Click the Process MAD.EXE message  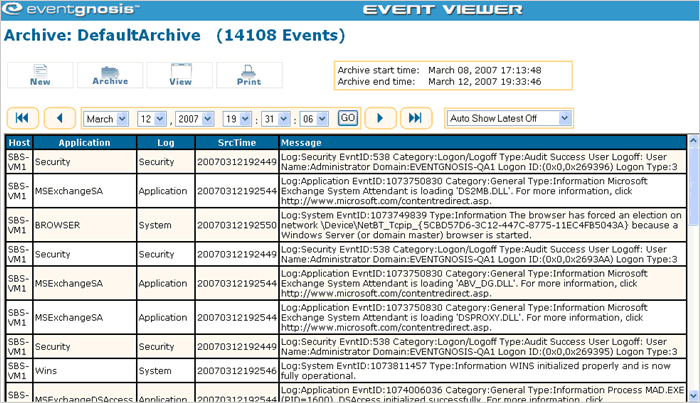[483, 393]
